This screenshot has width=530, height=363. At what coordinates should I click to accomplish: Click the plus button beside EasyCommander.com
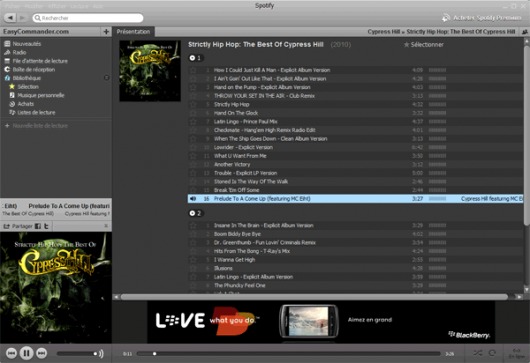(106, 31)
